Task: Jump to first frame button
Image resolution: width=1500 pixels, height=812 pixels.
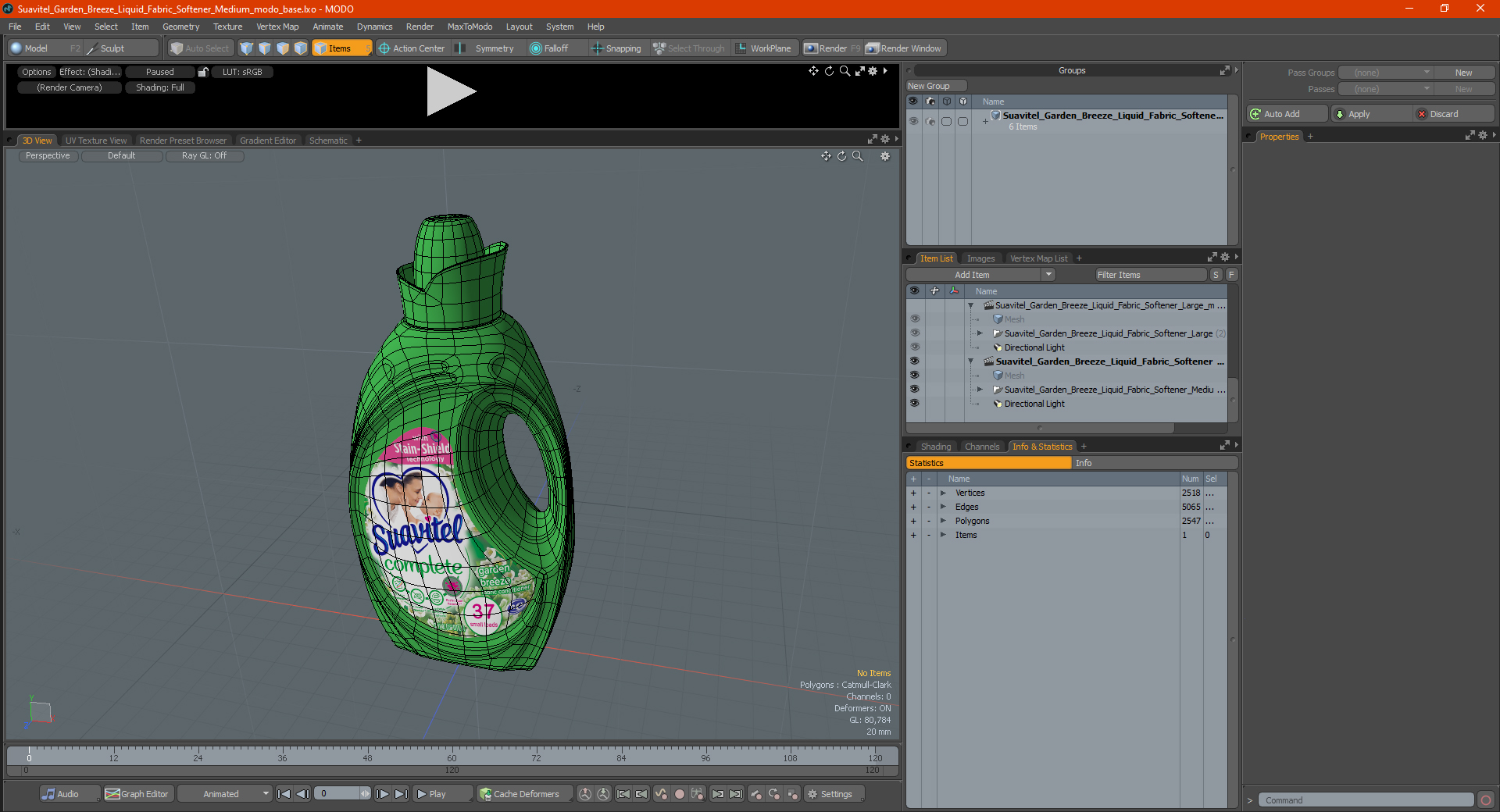Action: tap(284, 794)
